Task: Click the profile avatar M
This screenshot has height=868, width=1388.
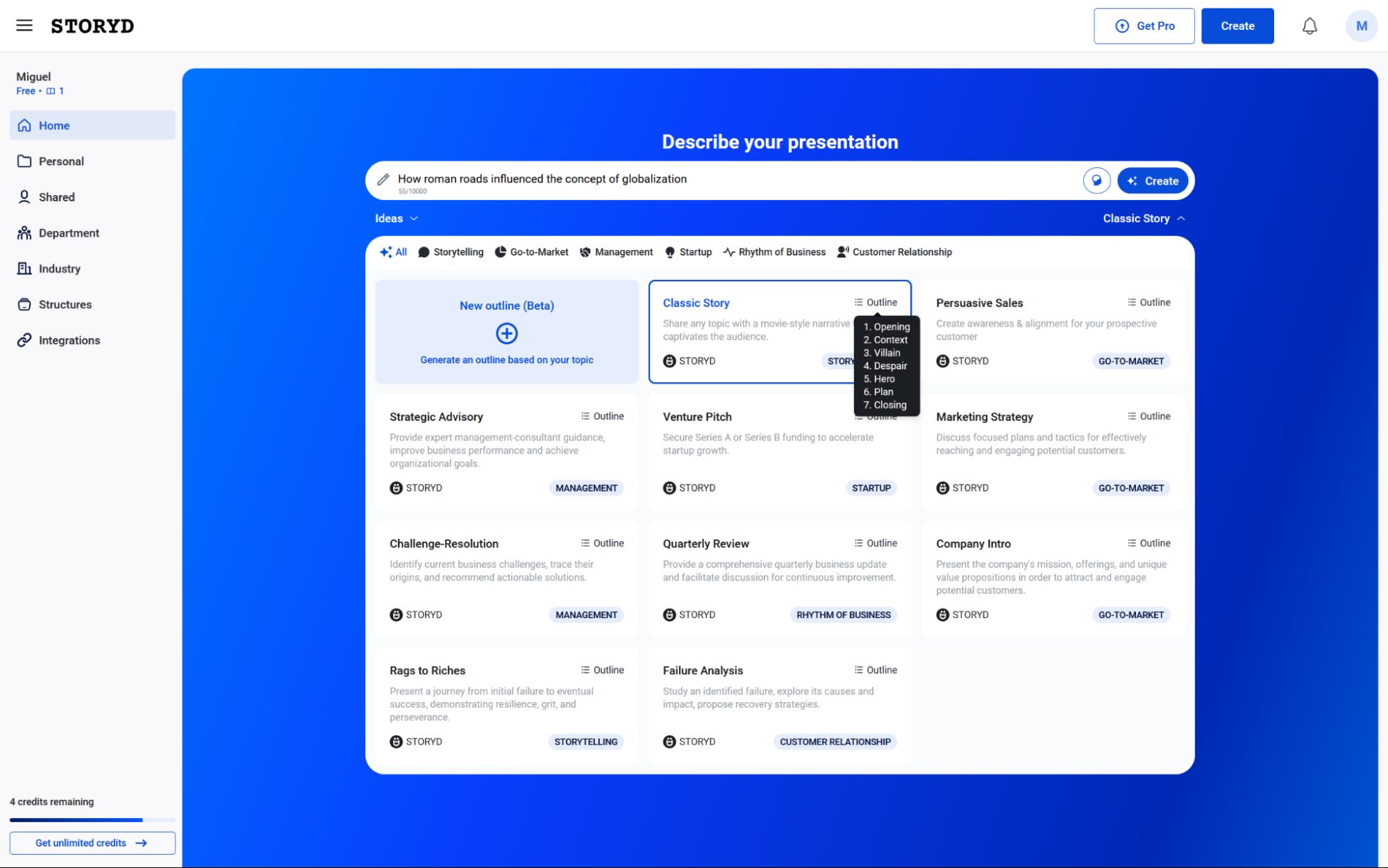Action: click(x=1361, y=26)
